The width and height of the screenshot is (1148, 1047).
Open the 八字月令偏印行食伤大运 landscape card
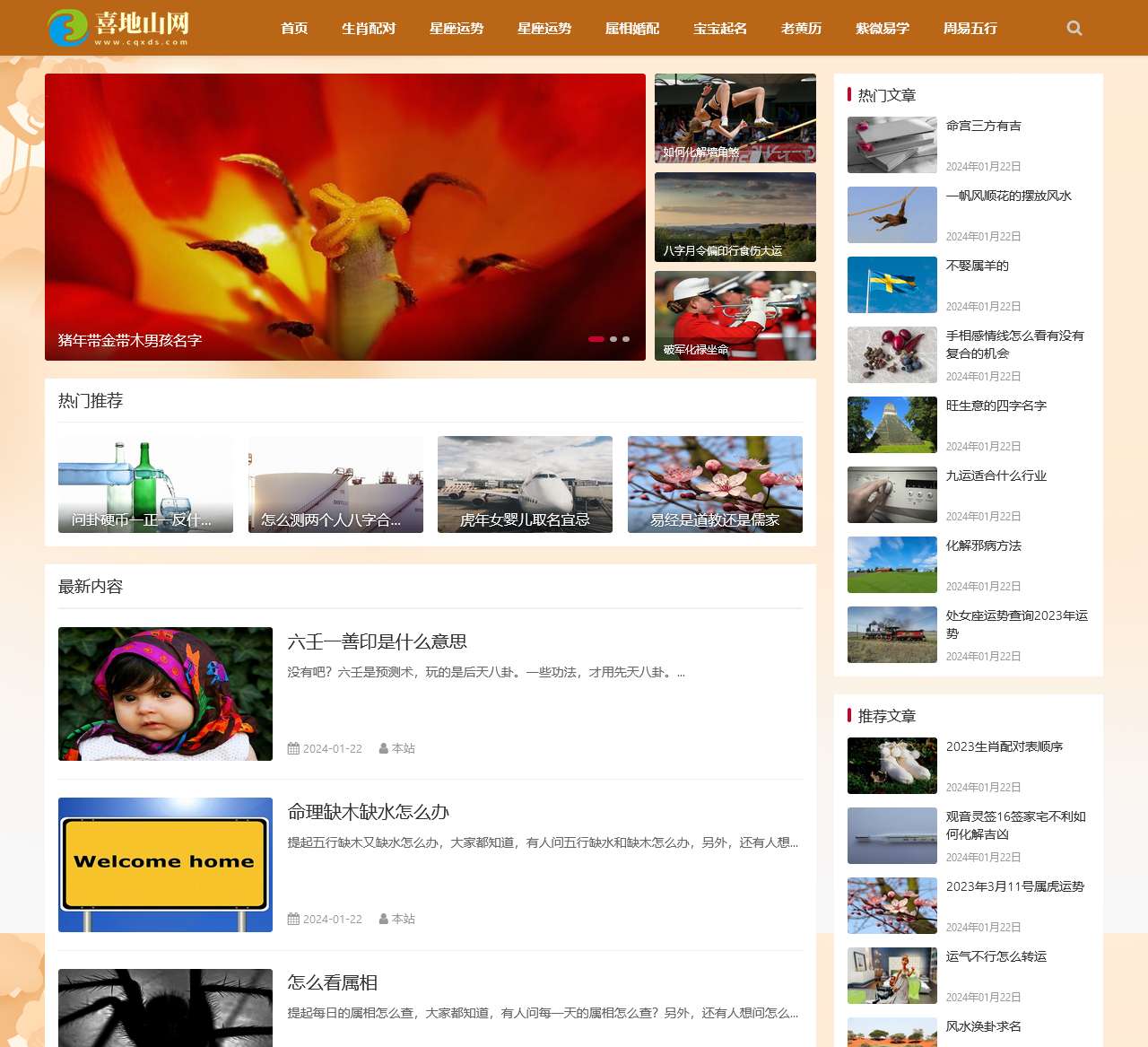coord(735,217)
